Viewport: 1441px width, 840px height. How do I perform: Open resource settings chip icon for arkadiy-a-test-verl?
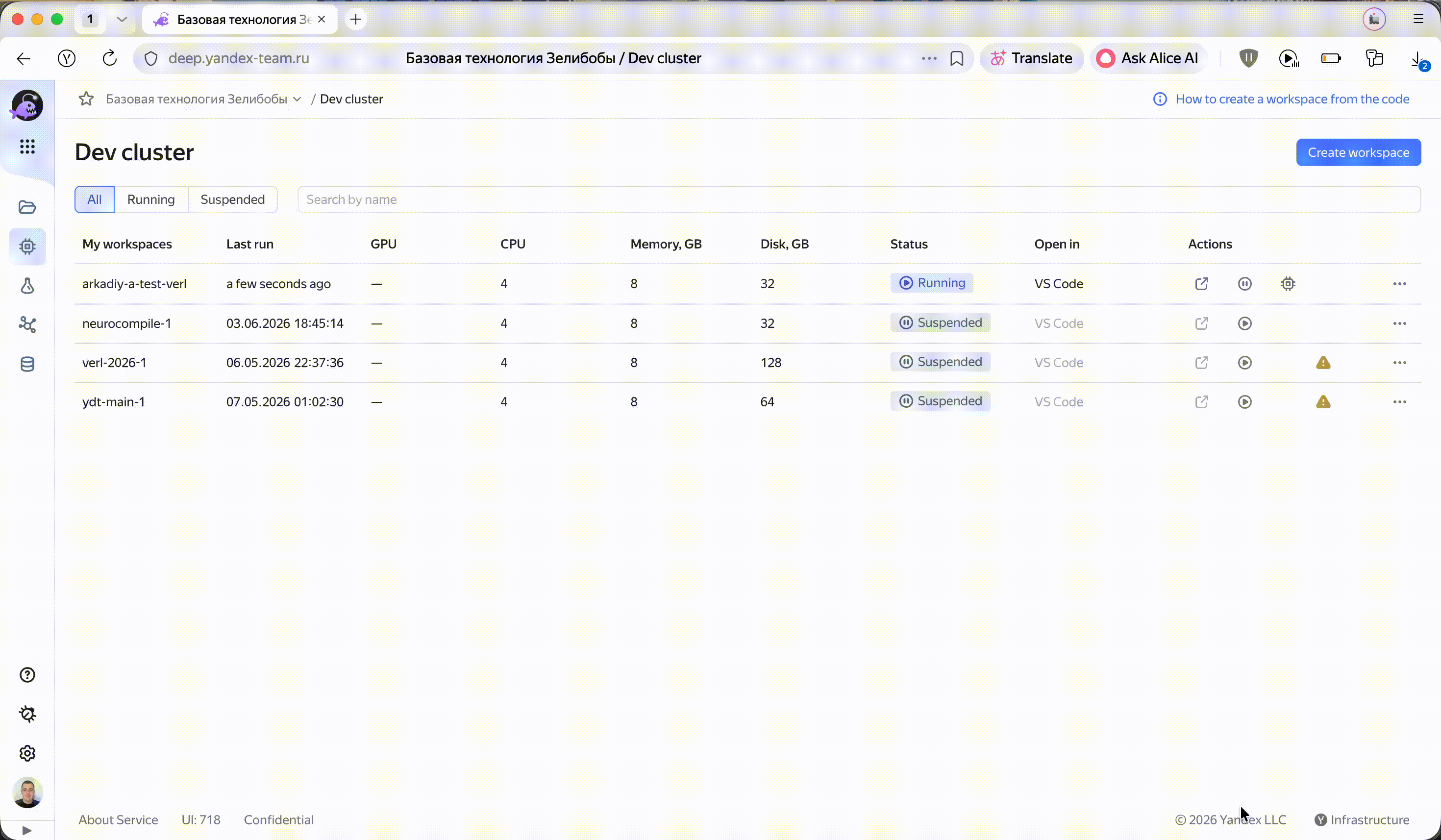pos(1288,284)
